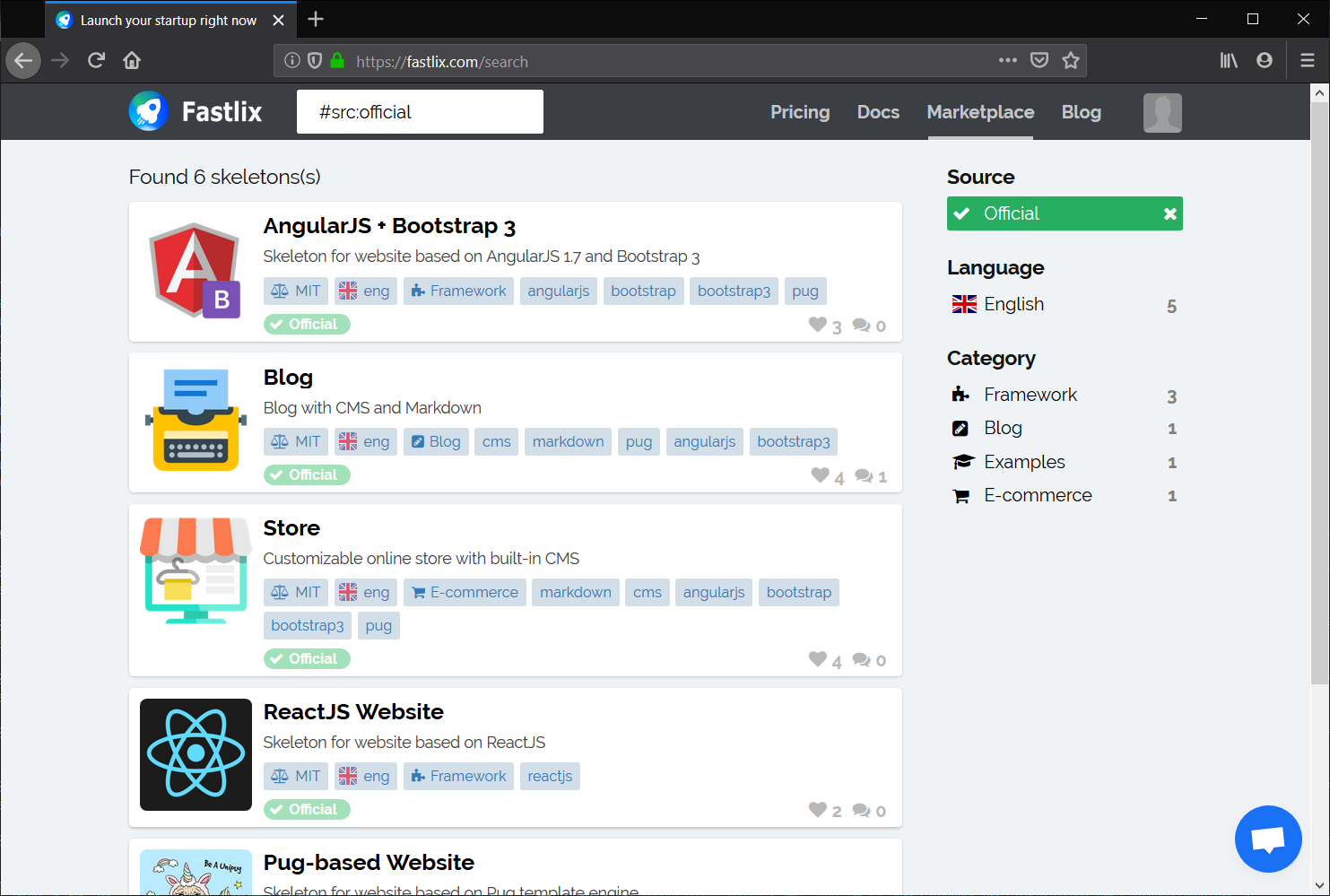
Task: Open the Docs nav item
Action: [x=878, y=112]
